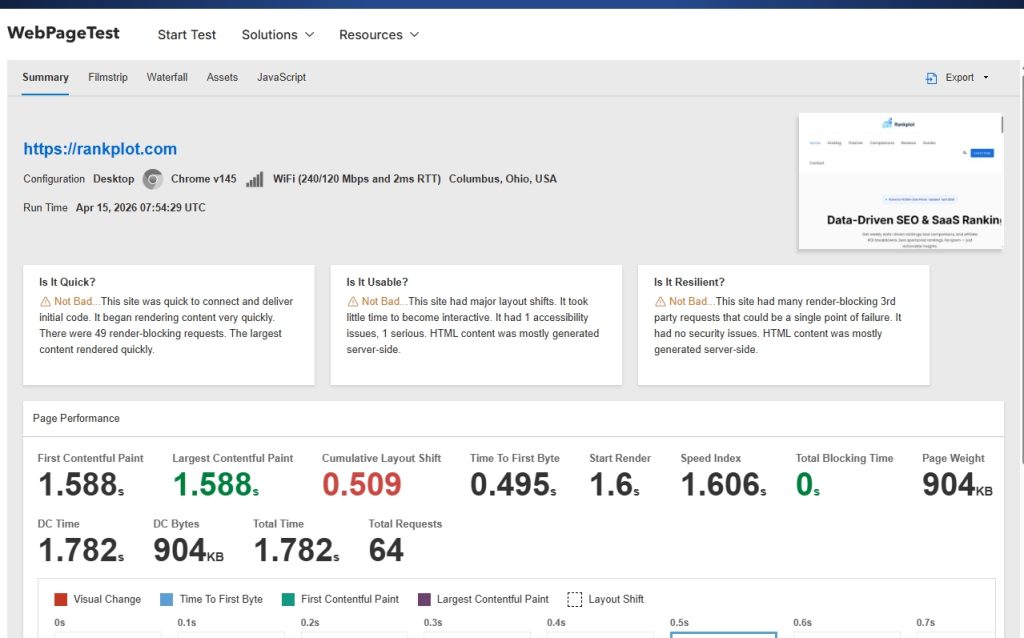Open the https://rankplot.com link
The height and width of the screenshot is (638, 1024).
click(x=100, y=149)
